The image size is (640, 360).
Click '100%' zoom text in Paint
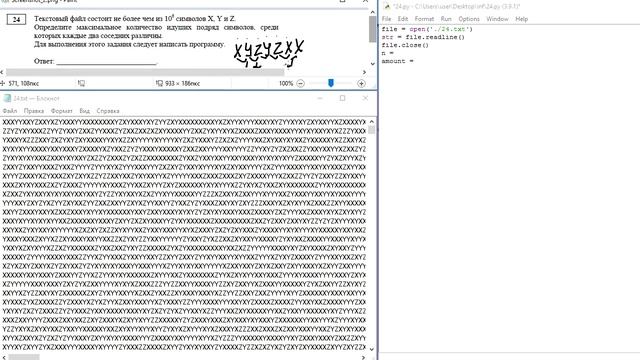point(286,83)
